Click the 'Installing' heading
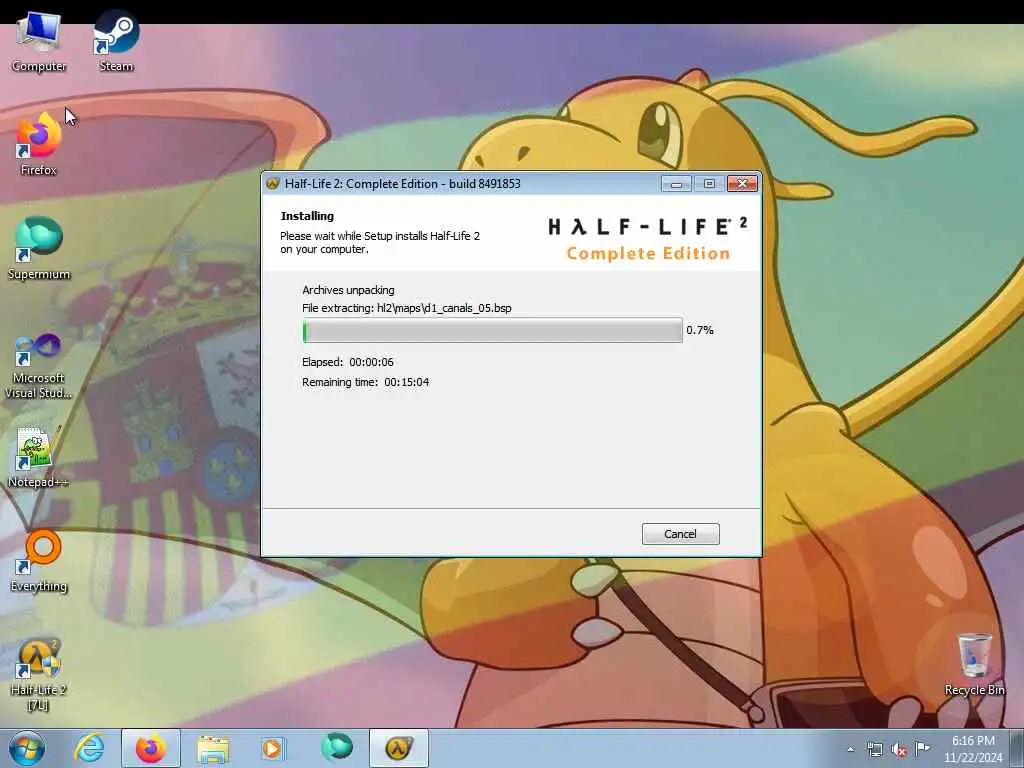The width and height of the screenshot is (1024, 768). tap(307, 216)
